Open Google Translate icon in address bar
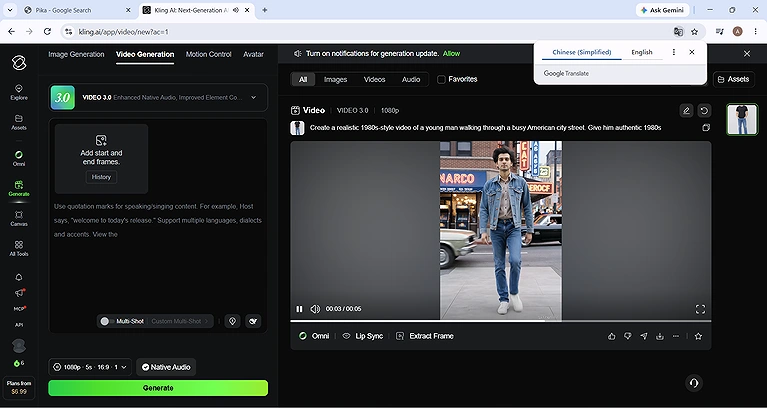The width and height of the screenshot is (767, 408). [678, 32]
